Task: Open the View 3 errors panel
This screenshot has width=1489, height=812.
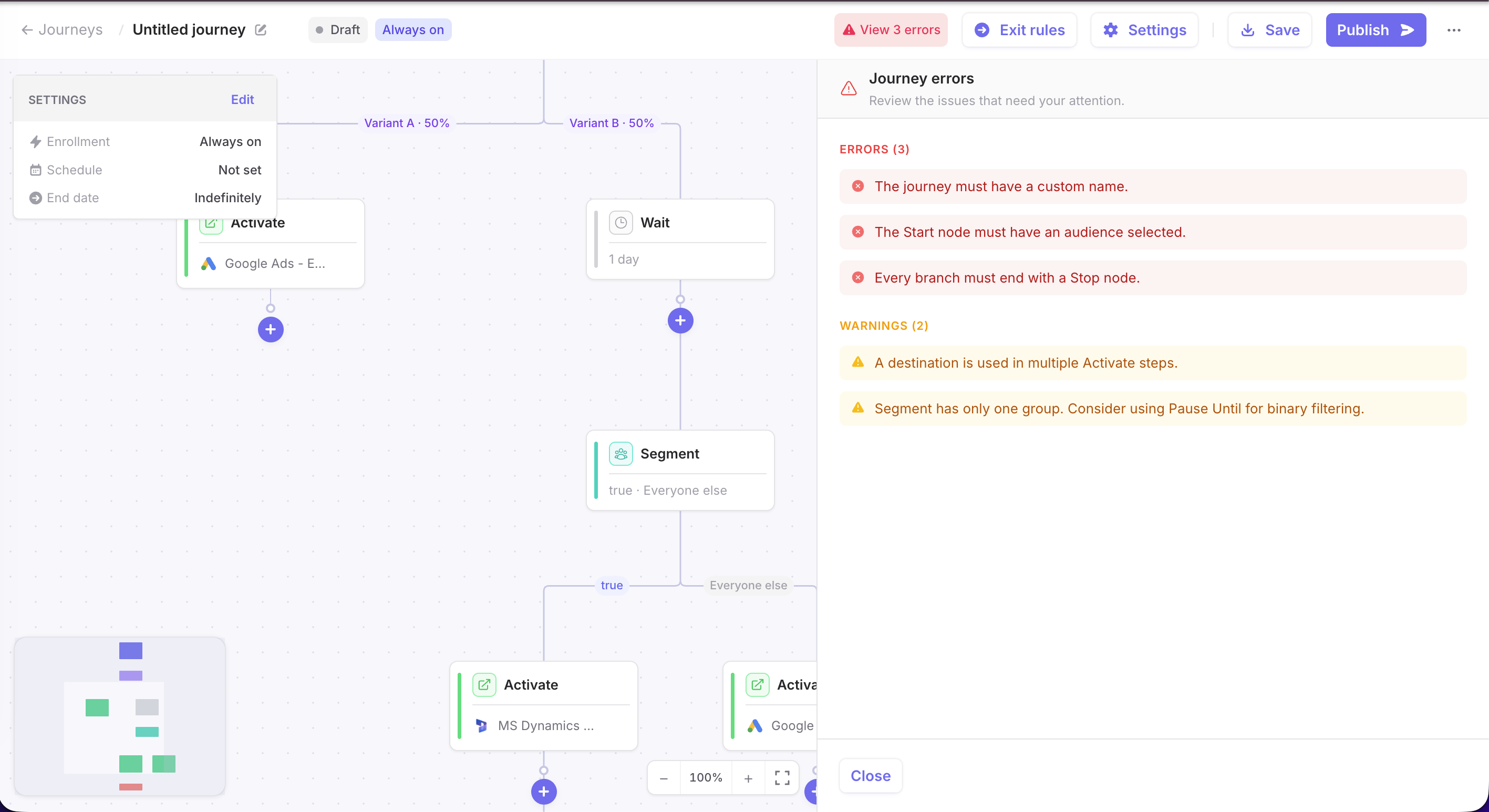Action: tap(891, 29)
